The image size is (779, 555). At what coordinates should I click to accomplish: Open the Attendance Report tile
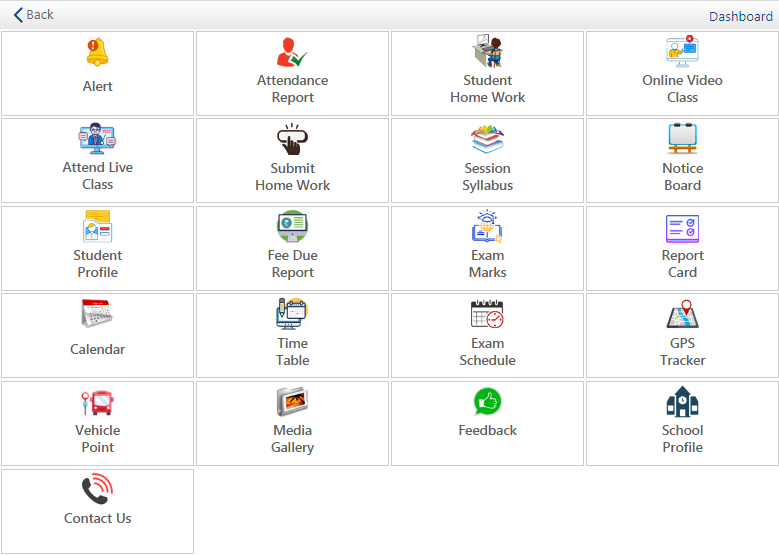coord(292,74)
